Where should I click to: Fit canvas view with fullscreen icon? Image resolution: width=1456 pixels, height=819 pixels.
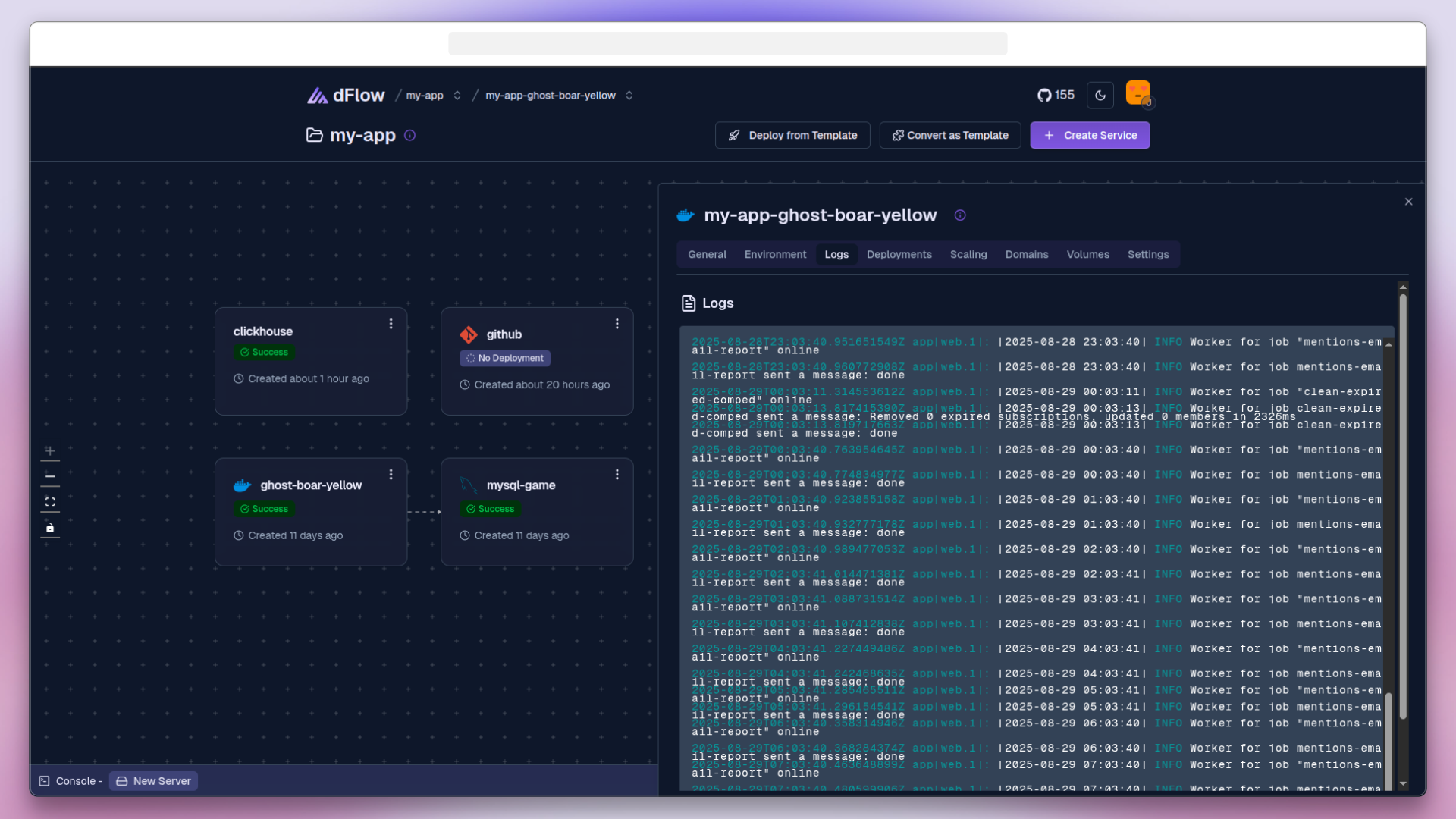coord(50,502)
